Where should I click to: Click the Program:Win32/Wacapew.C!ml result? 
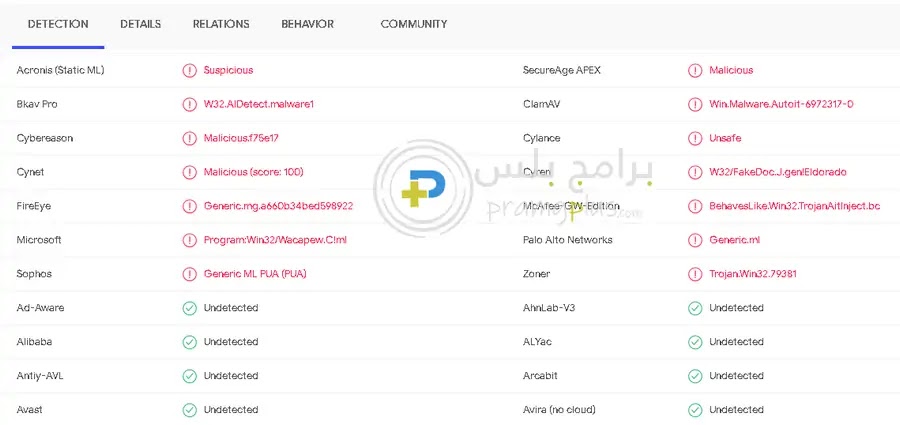point(276,239)
